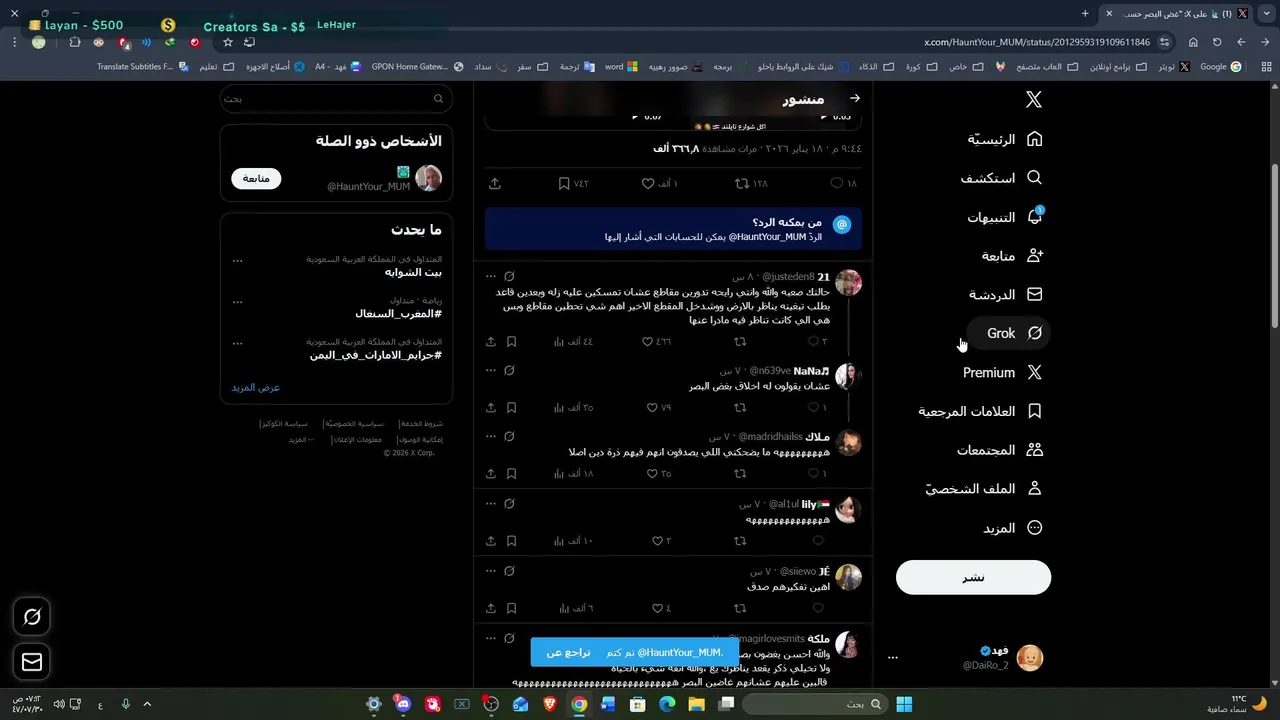Image resolution: width=1280 pixels, height=720 pixels.
Task: Open the Google bookmark in bookmarks bar
Action: pos(1221,67)
